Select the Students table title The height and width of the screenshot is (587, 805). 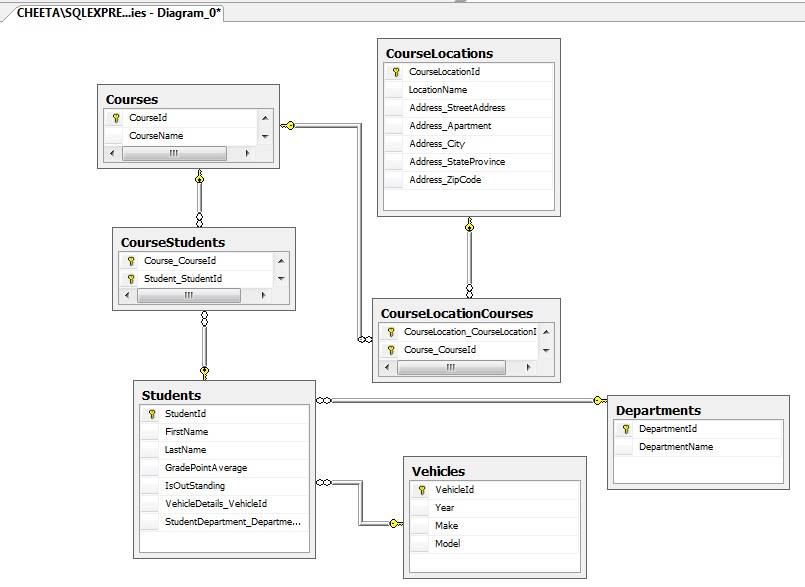click(171, 395)
